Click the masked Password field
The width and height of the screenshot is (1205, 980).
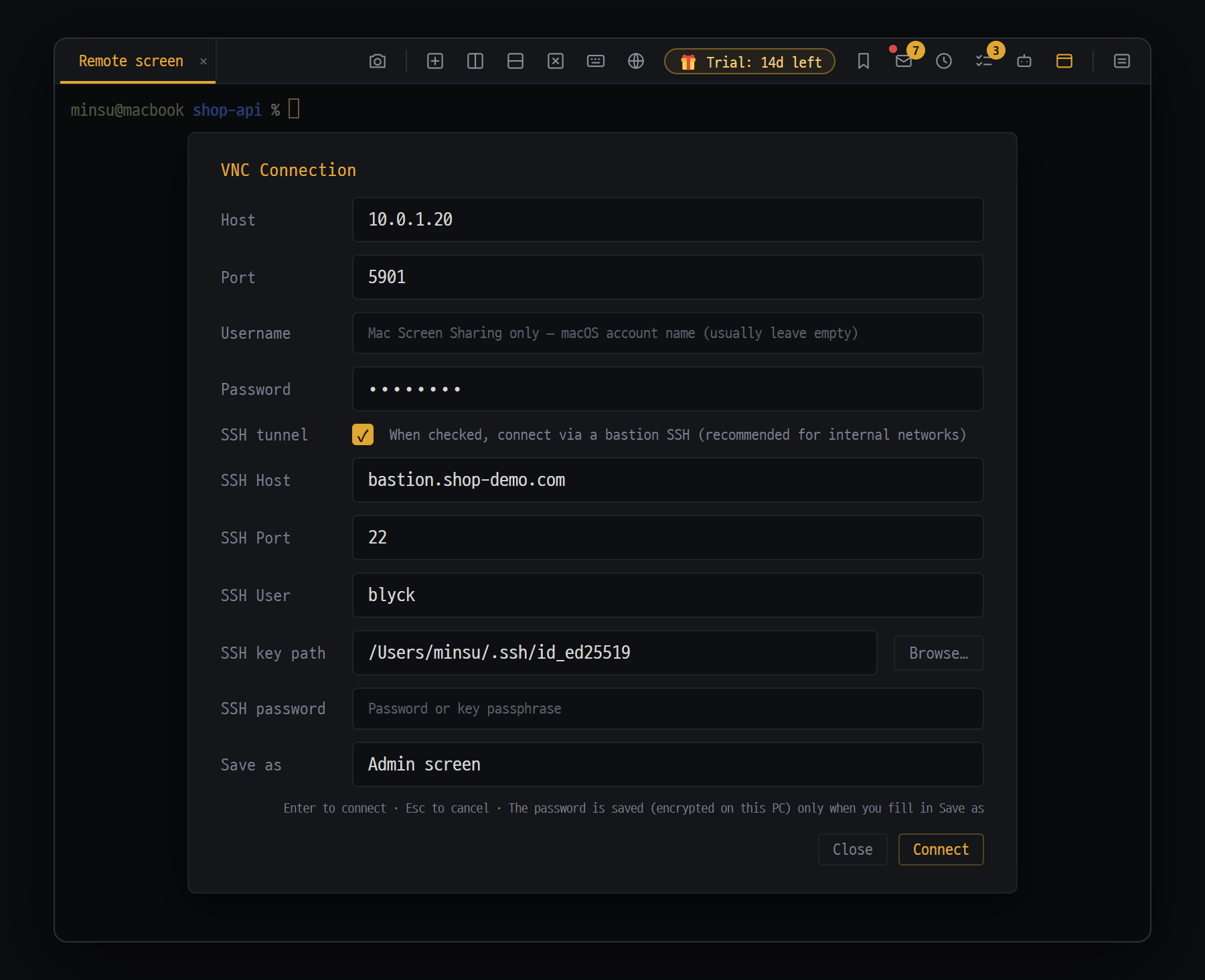(667, 389)
